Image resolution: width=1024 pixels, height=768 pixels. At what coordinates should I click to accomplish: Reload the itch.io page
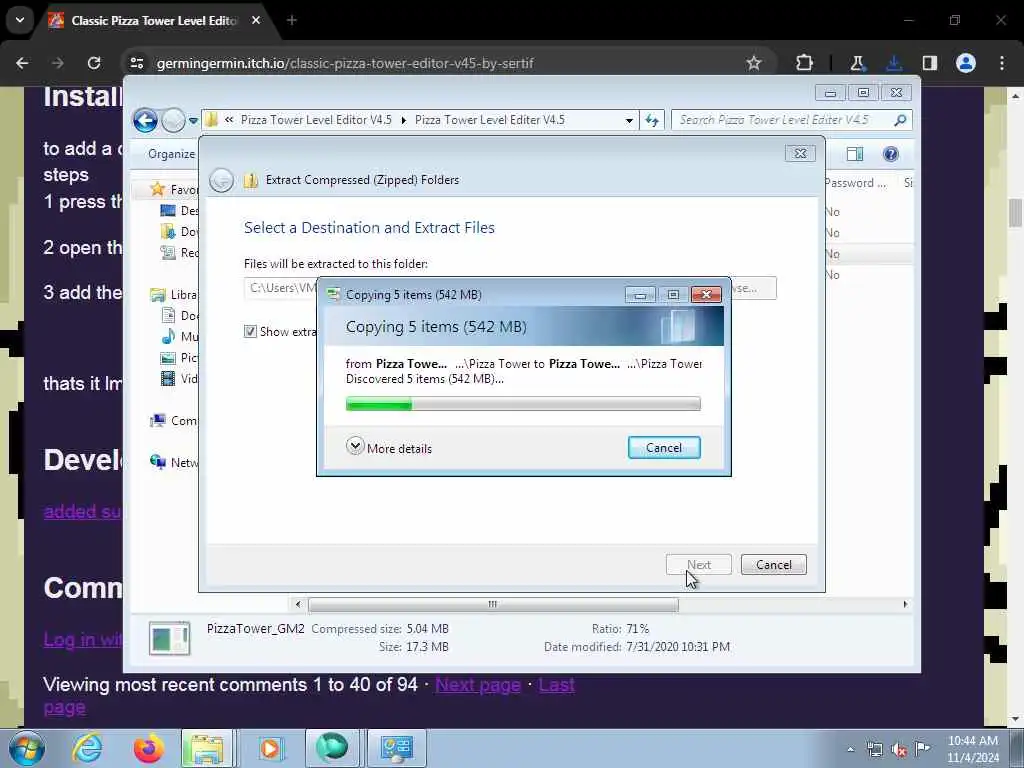(x=94, y=63)
